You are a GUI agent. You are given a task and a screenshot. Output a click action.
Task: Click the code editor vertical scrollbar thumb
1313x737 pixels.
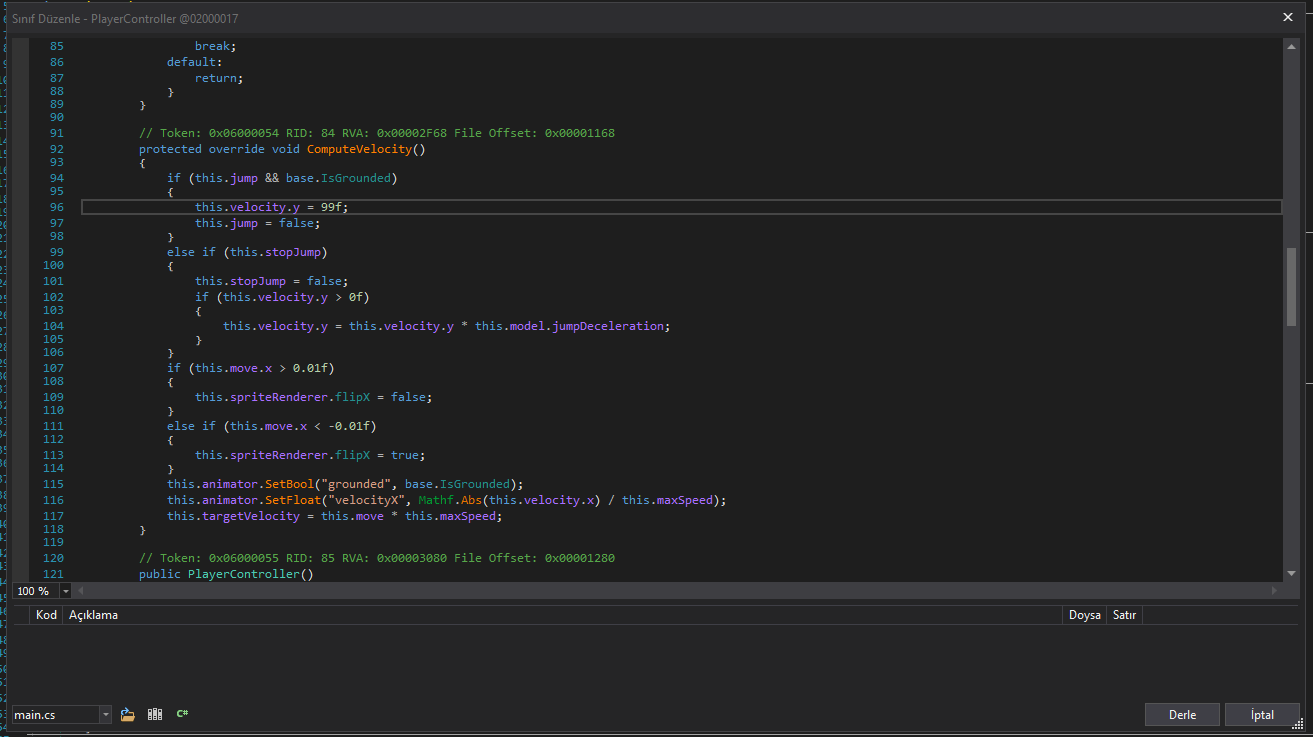[x=1292, y=285]
